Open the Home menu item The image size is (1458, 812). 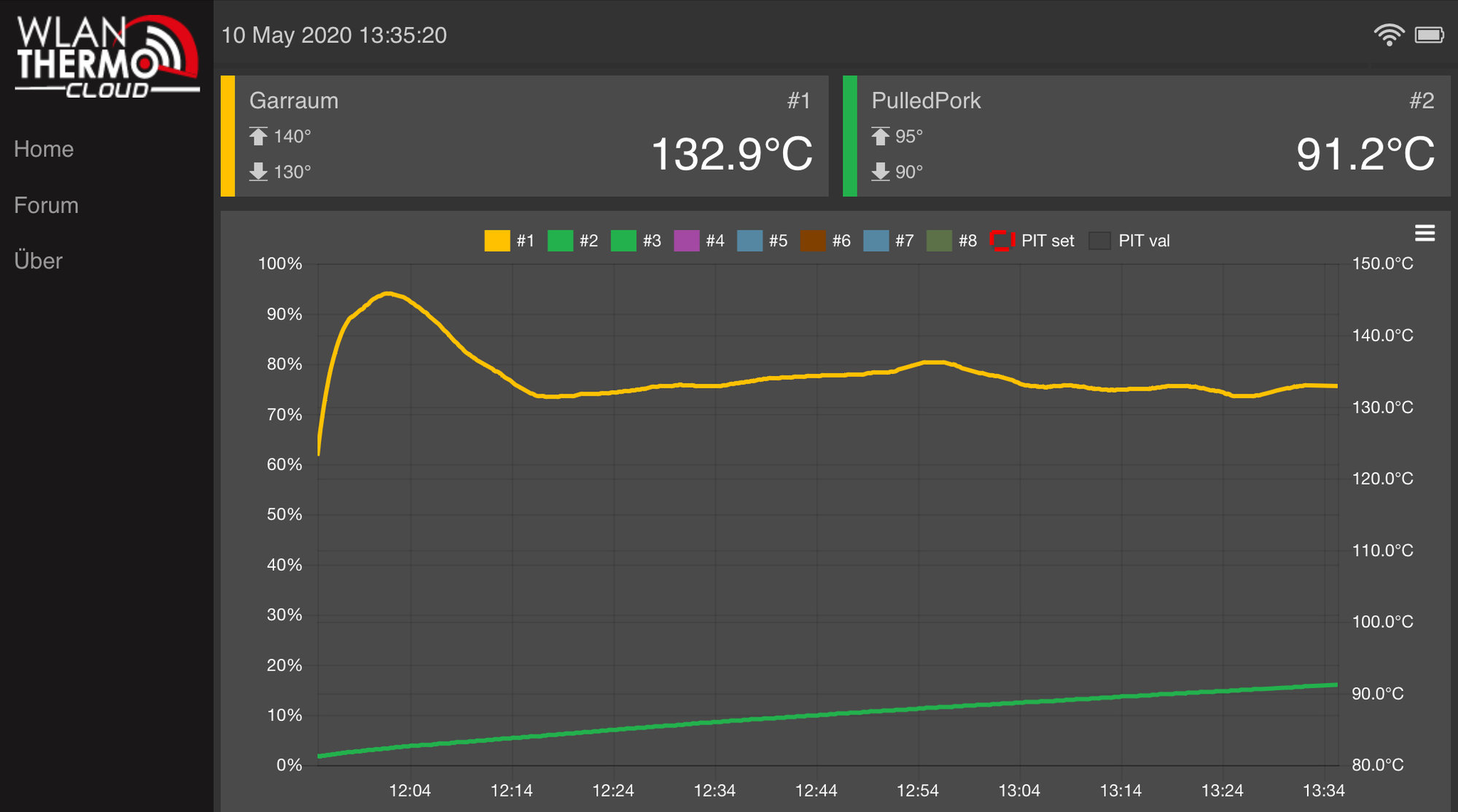(44, 149)
